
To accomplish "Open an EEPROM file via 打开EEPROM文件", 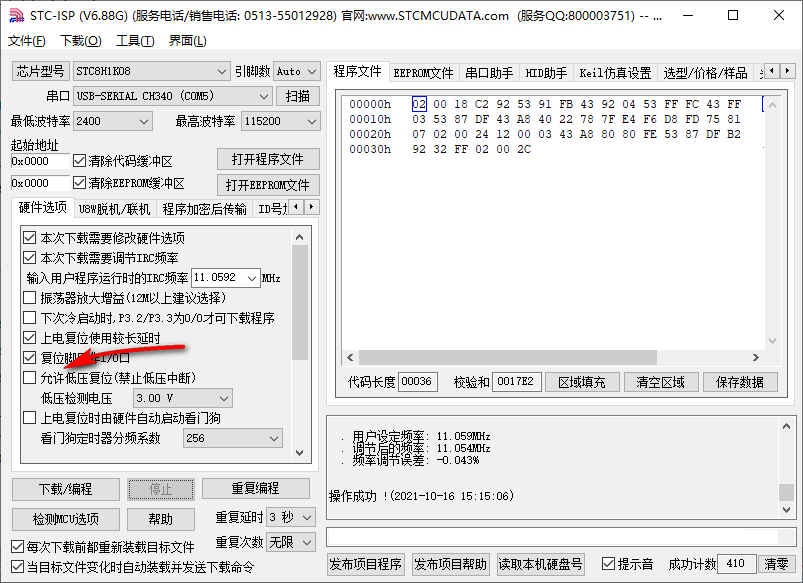I will coord(267,186).
